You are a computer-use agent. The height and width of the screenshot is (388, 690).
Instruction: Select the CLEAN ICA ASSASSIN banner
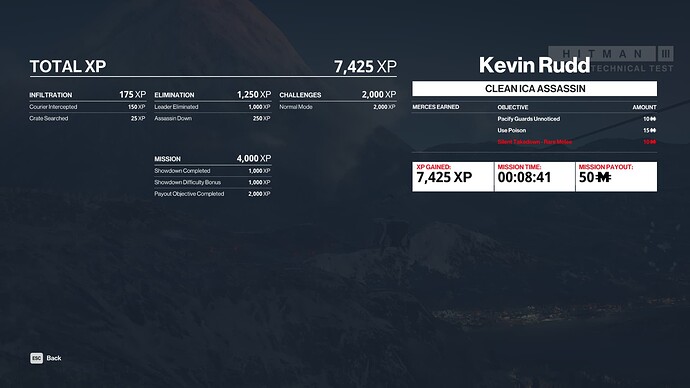pyautogui.click(x=535, y=88)
